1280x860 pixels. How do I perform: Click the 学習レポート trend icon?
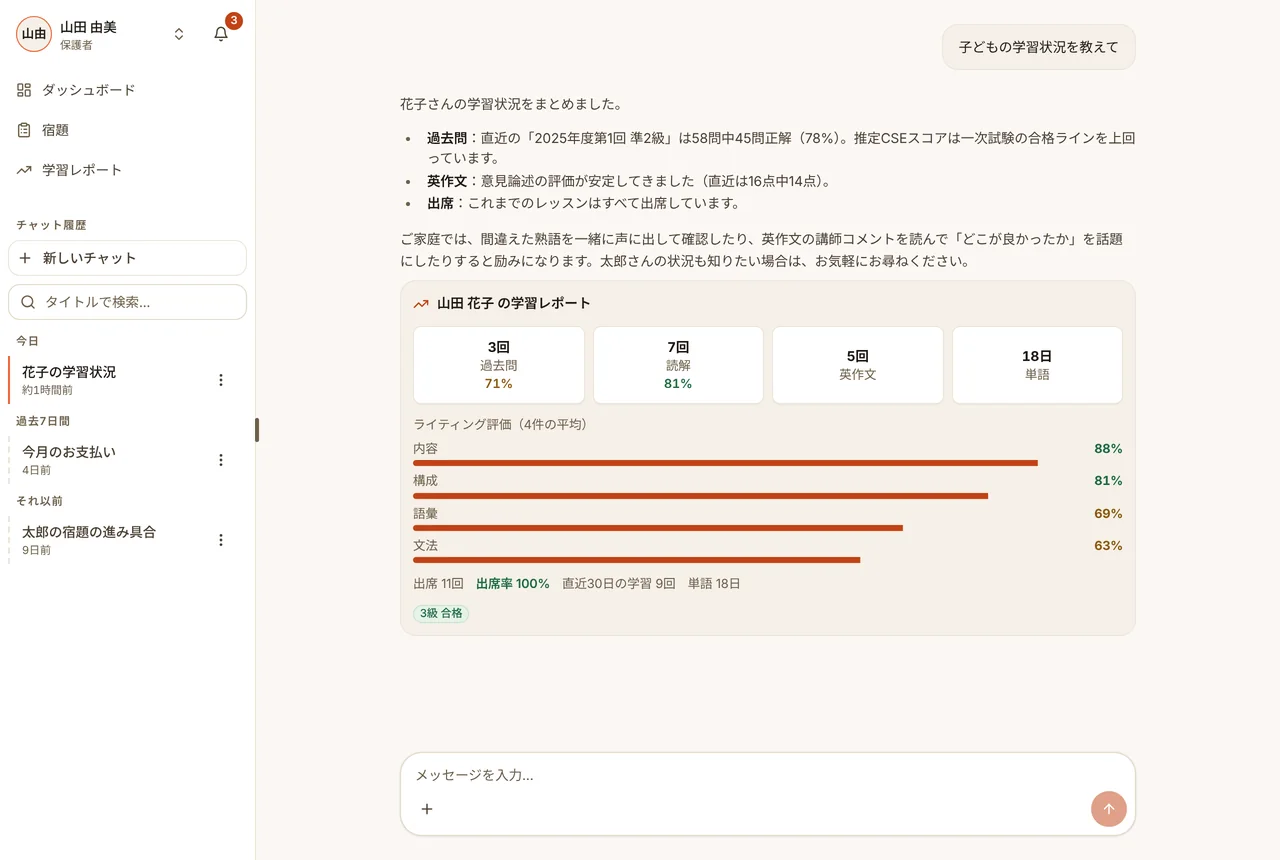24,170
